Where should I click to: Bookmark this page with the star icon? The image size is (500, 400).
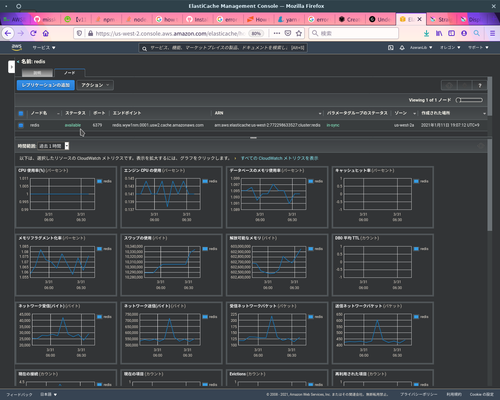[x=299, y=33]
